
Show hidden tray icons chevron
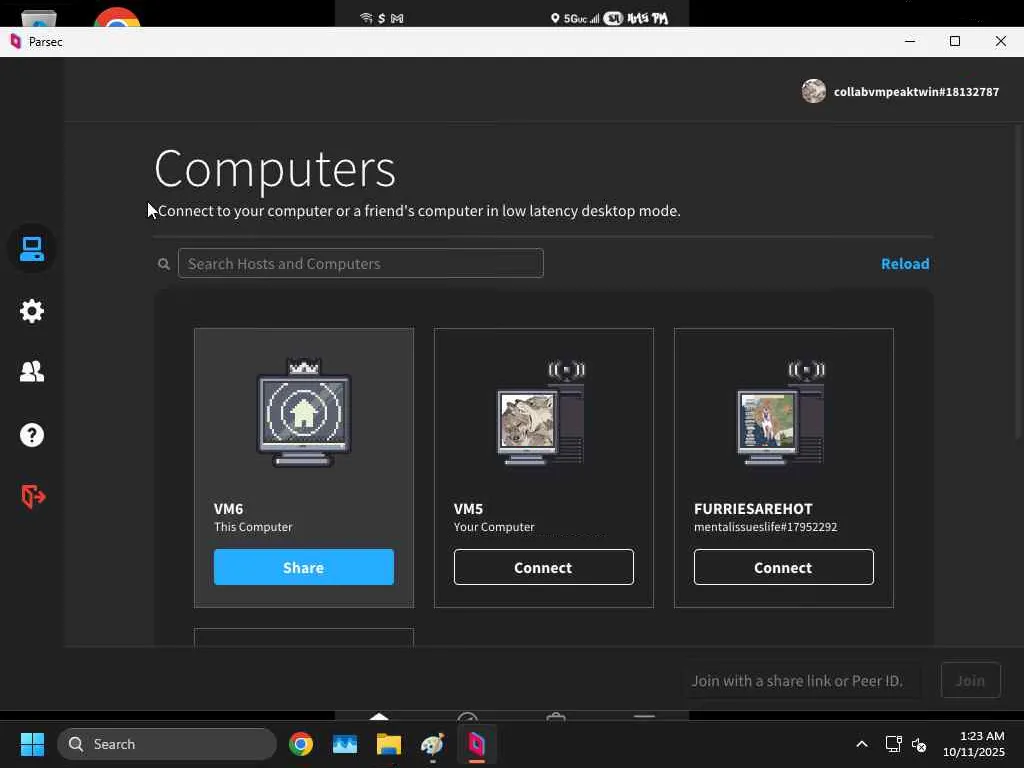862,744
